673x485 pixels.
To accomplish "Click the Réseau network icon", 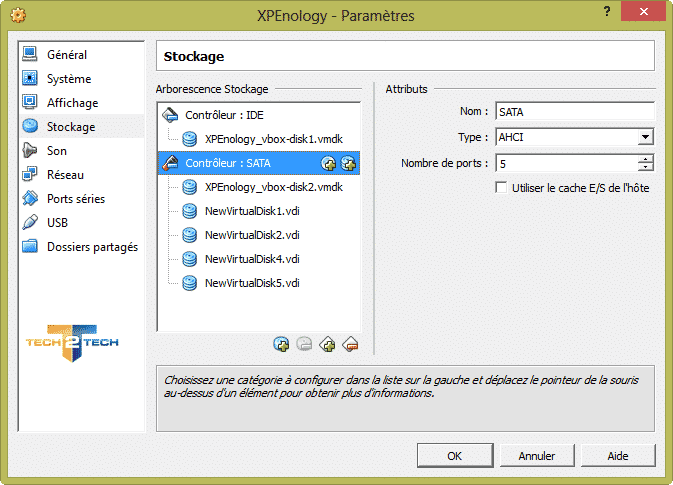I will (30, 174).
